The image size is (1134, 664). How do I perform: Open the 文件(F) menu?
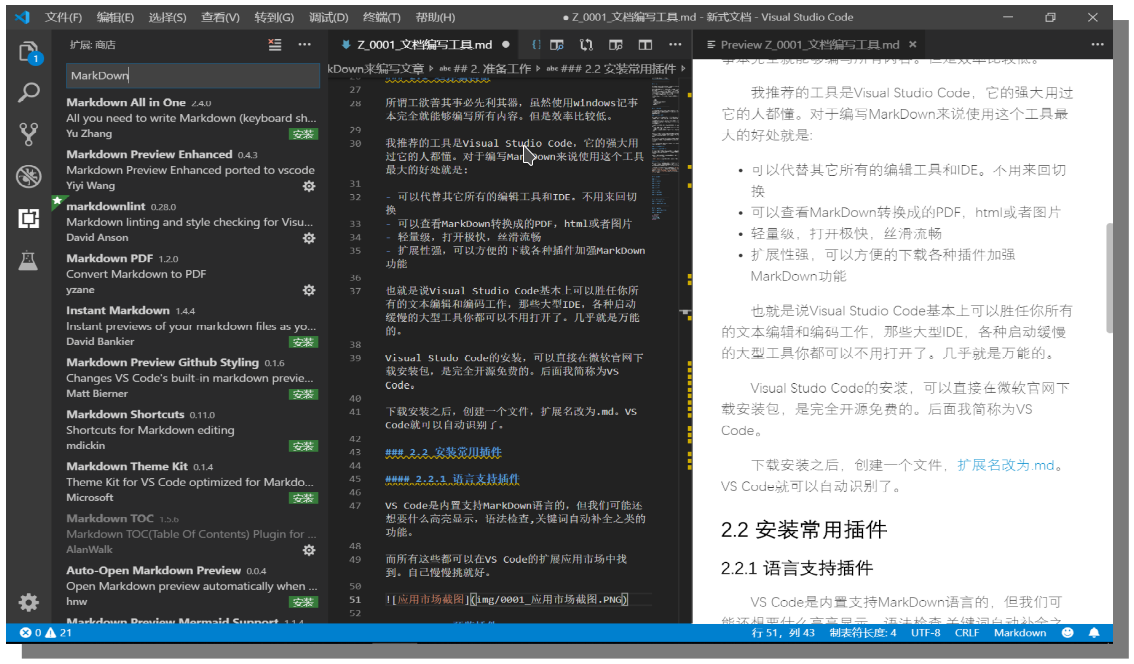point(63,18)
